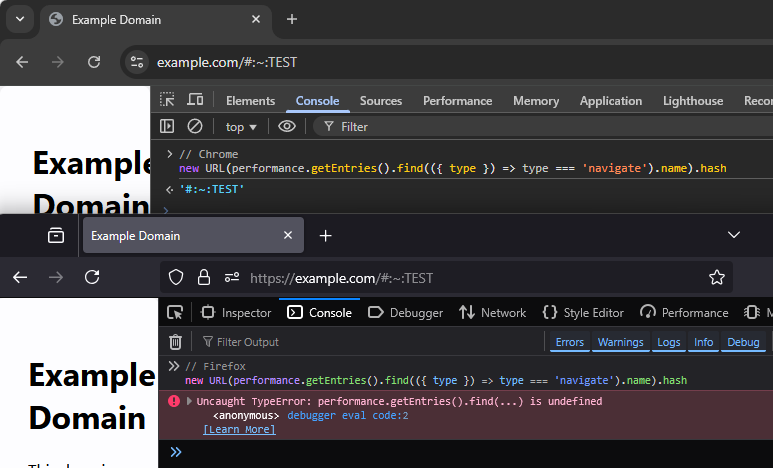
Task: Switch to Elements tab in Chrome DevTools
Action: pos(250,101)
